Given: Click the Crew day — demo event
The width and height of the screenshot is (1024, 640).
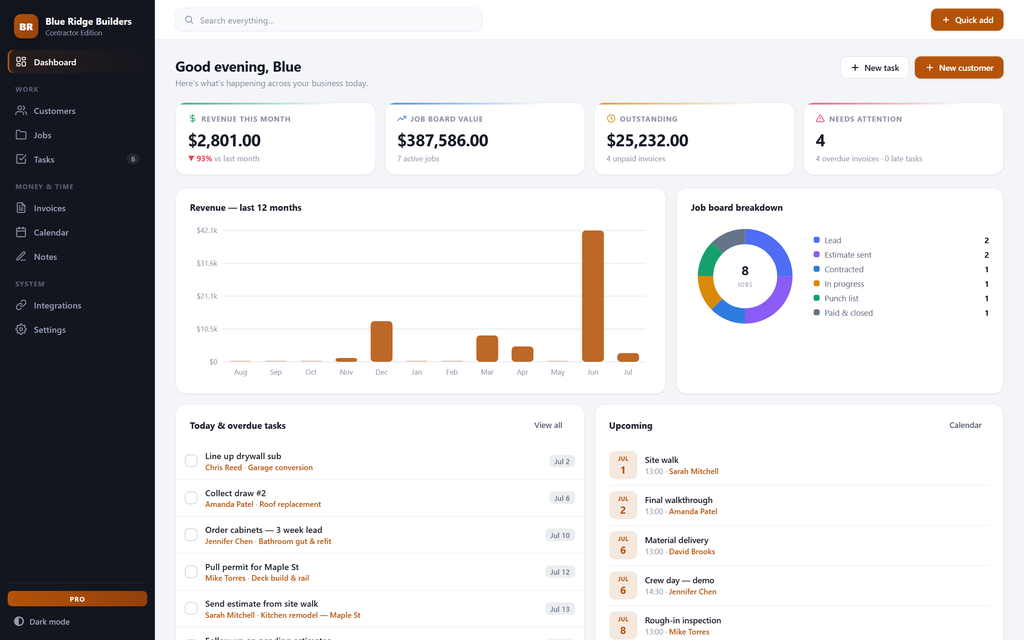Looking at the screenshot, I should (x=799, y=585).
